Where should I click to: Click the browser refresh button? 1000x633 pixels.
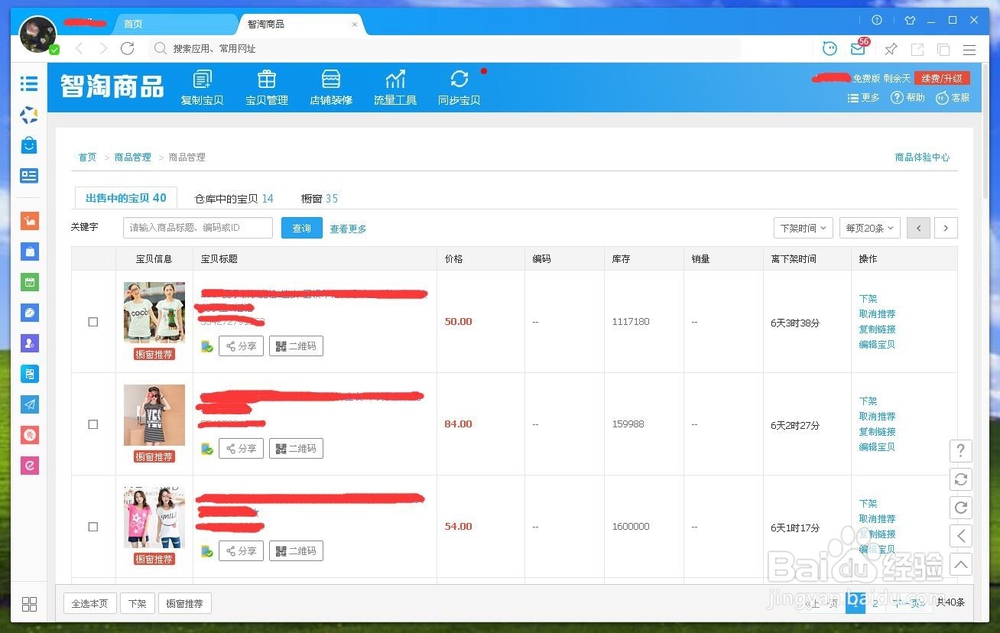pyautogui.click(x=128, y=48)
